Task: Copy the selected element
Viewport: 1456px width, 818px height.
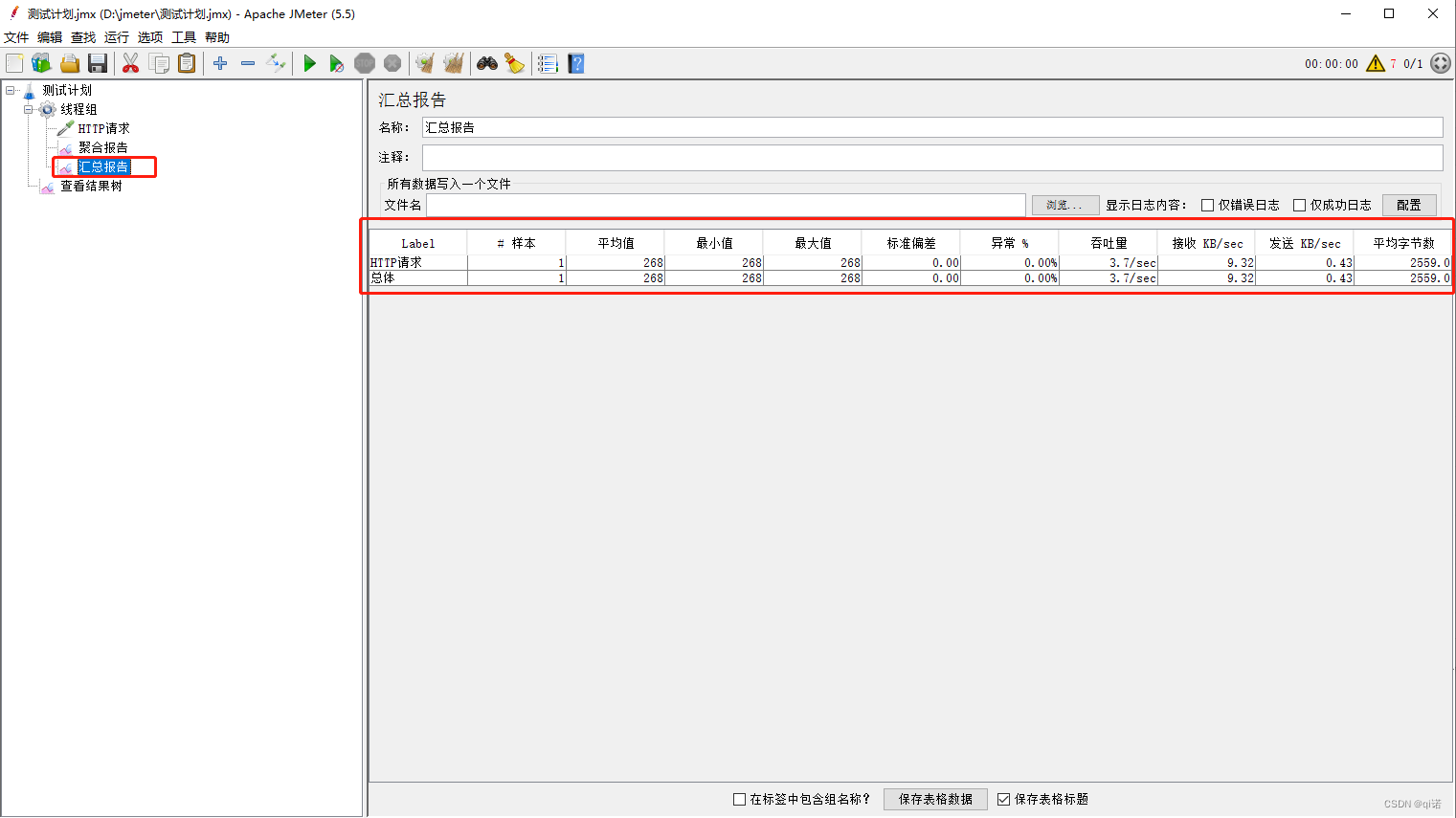Action: [159, 63]
